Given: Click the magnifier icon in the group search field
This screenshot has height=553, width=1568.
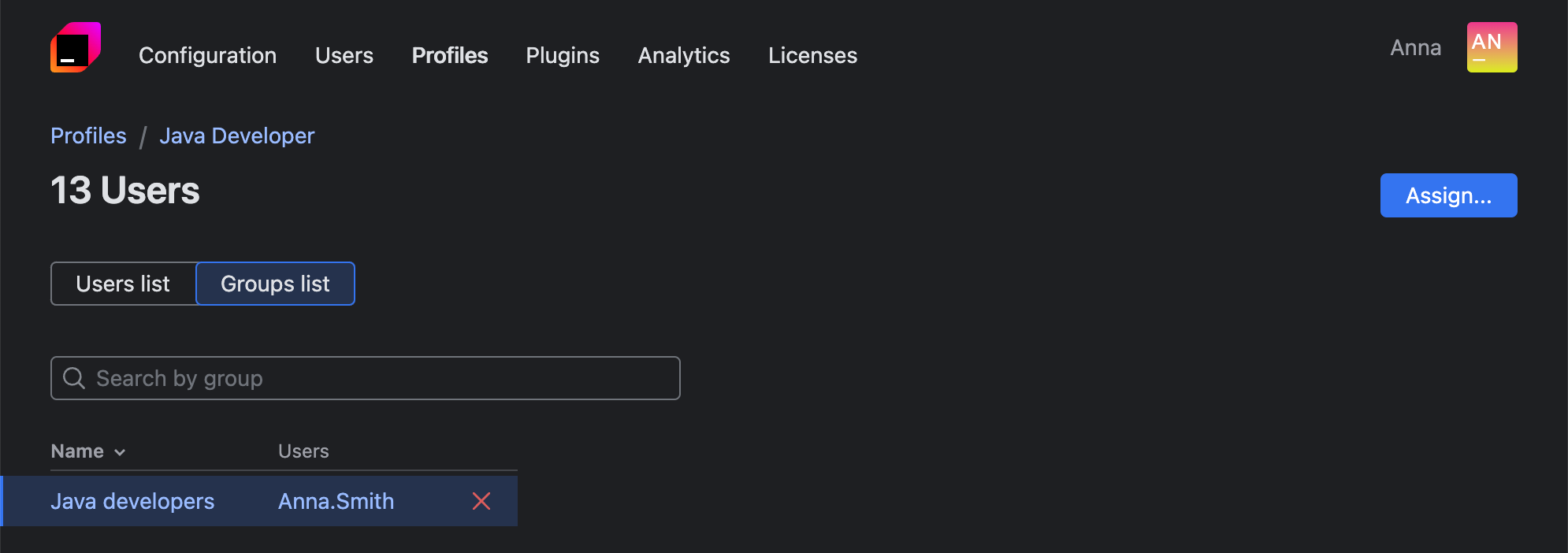Looking at the screenshot, I should point(74,378).
